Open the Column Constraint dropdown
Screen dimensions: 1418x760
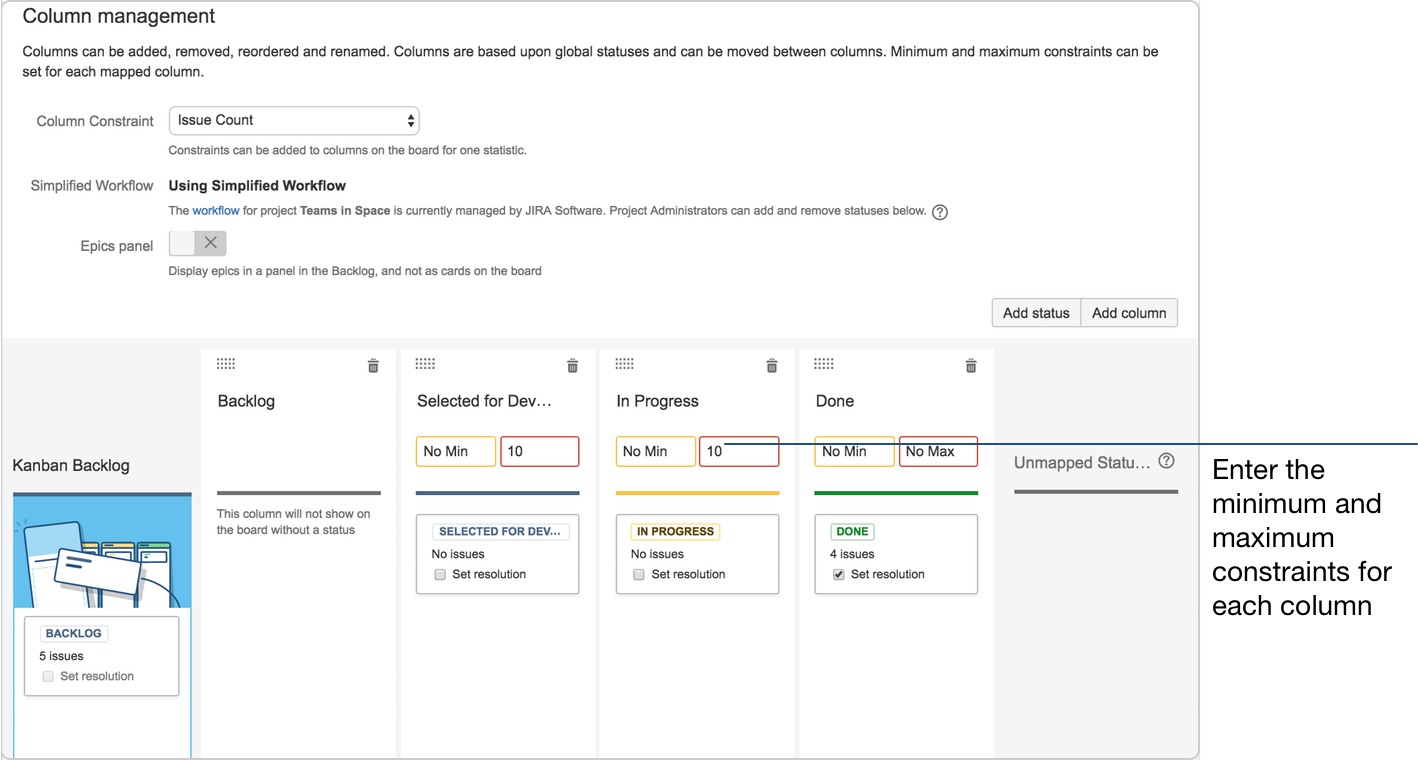point(293,120)
